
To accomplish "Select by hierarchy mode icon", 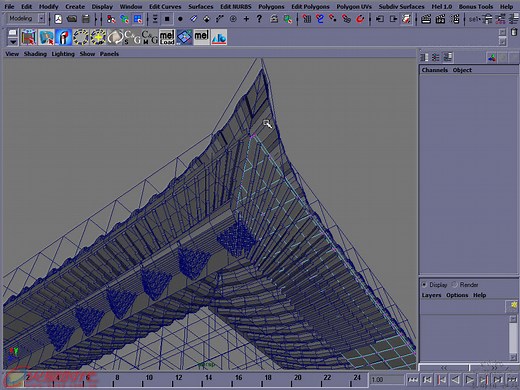I will (111, 19).
